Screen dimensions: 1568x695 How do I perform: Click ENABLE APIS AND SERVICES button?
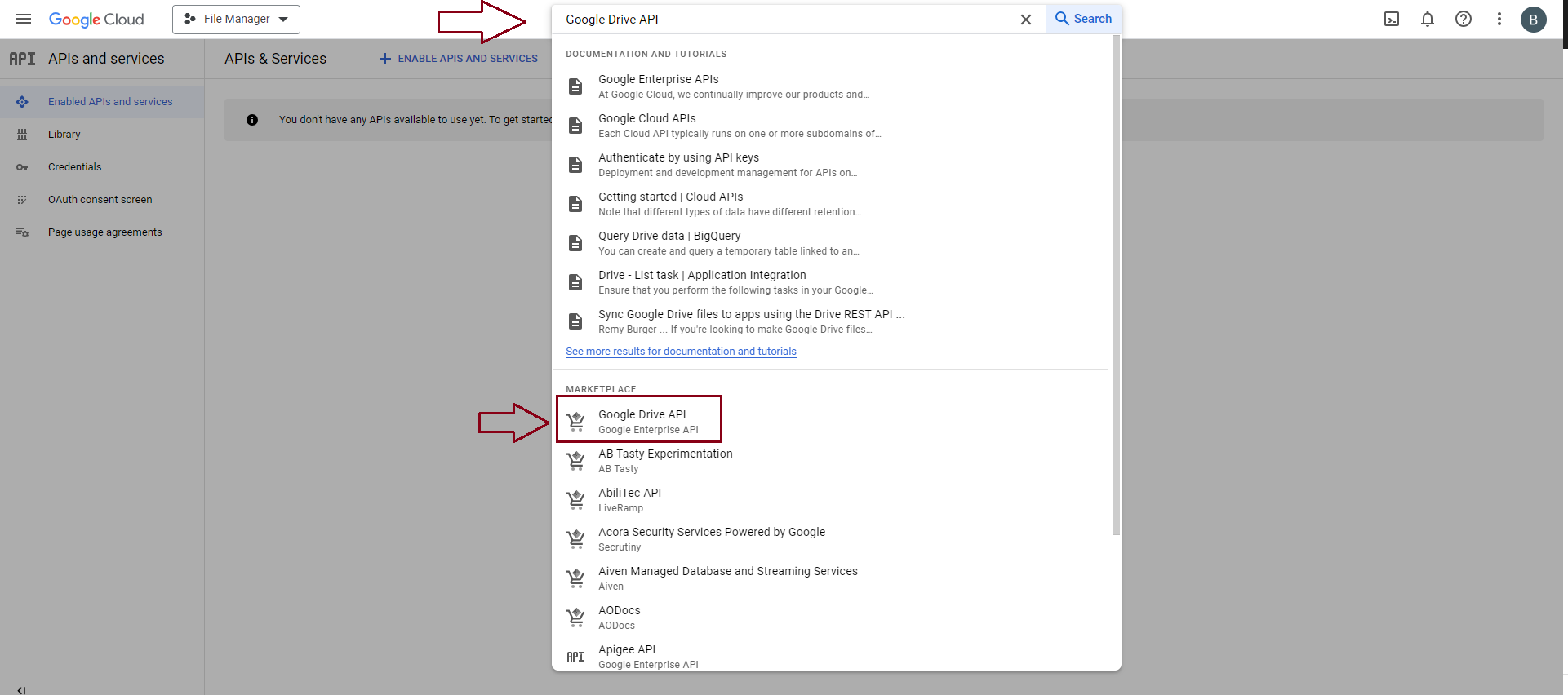click(459, 59)
